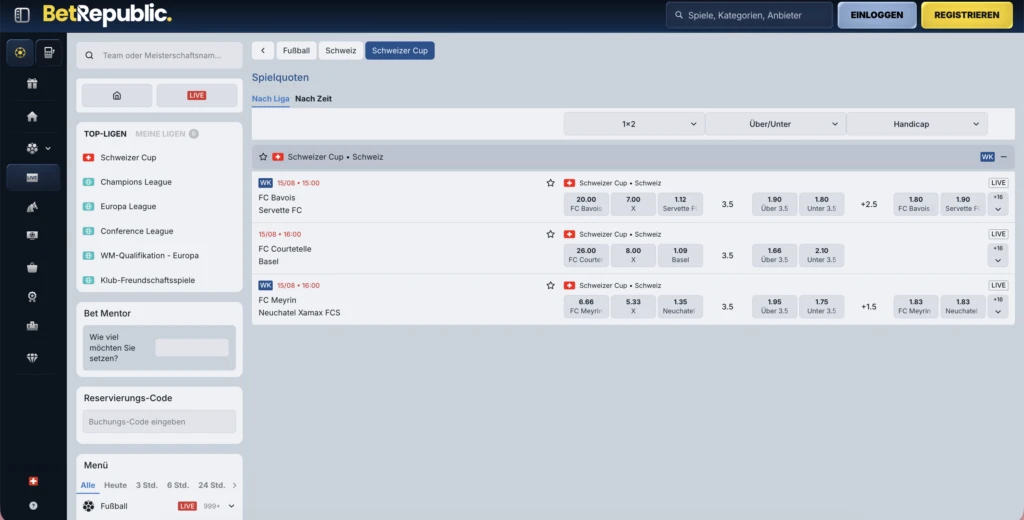
Task: Open the 1×2 market dropdown
Action: pyautogui.click(x=634, y=124)
